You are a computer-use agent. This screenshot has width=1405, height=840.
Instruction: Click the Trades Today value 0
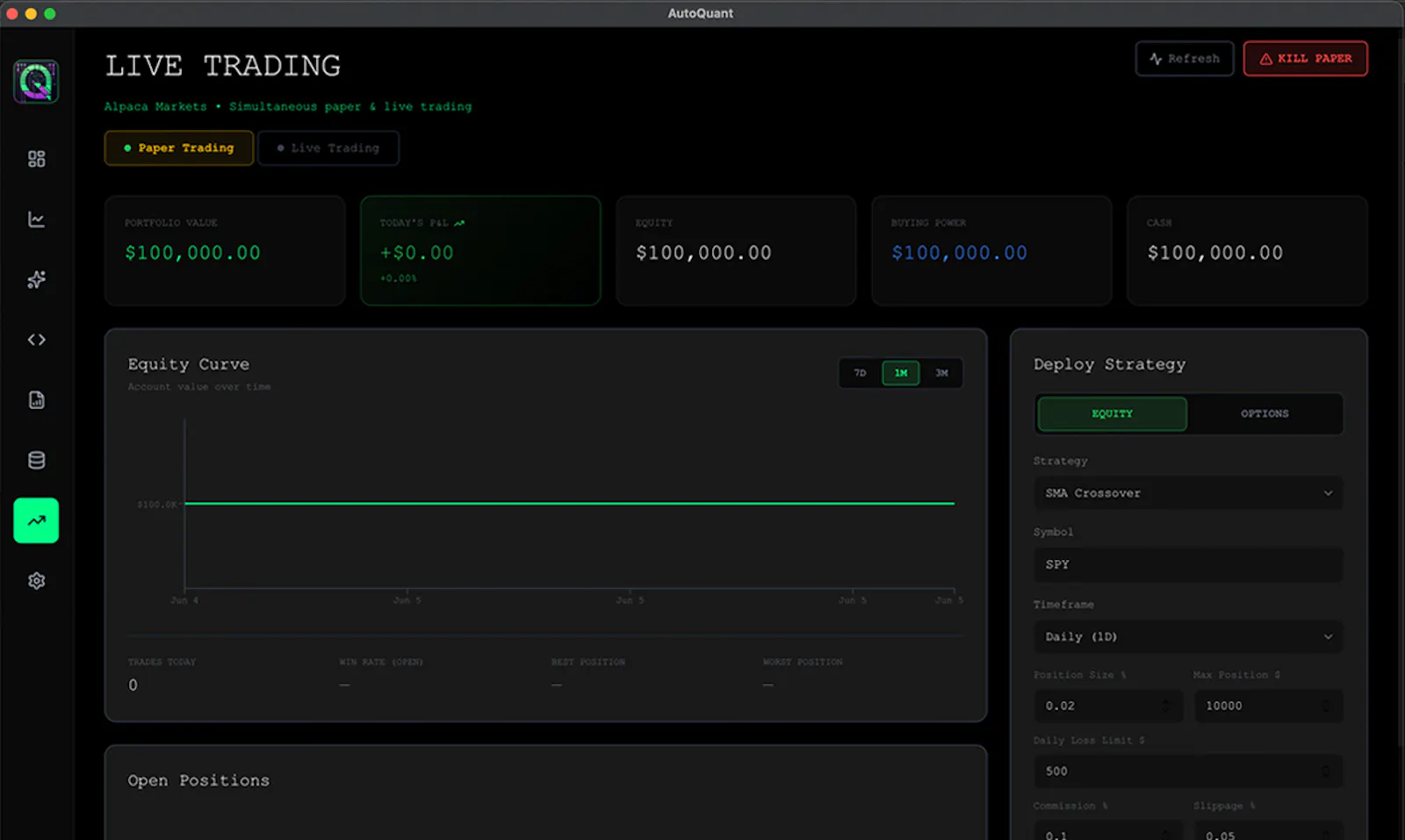pyautogui.click(x=133, y=685)
